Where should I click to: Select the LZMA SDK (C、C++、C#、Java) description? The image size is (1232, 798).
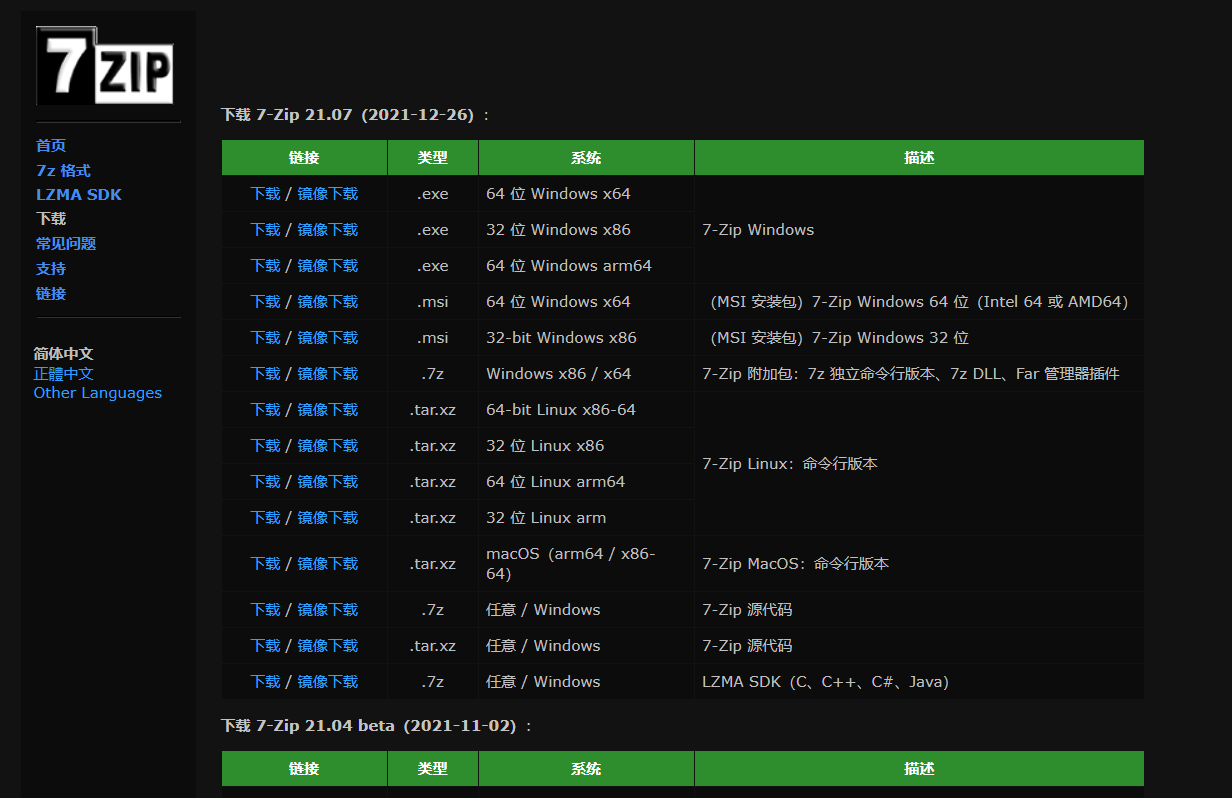pyautogui.click(x=826, y=682)
